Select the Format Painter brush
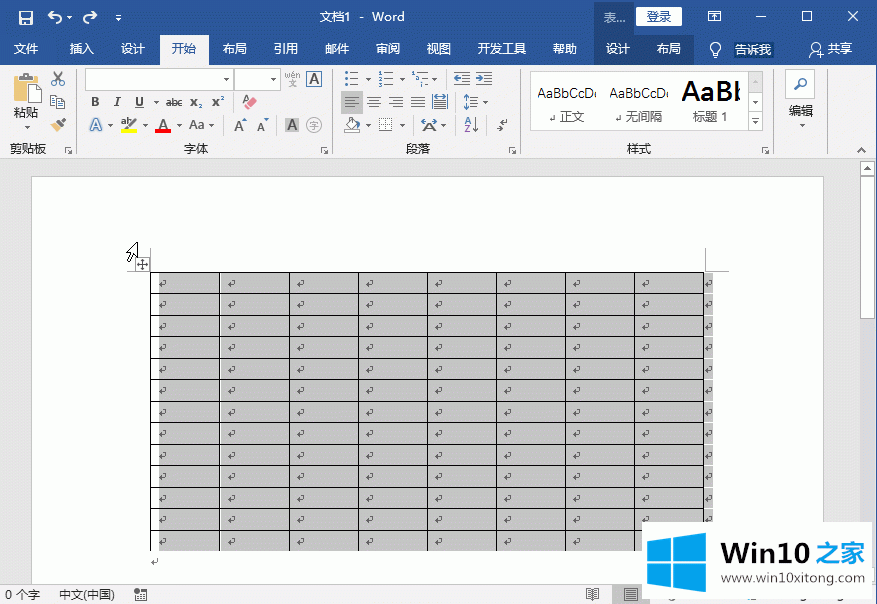 (58, 124)
